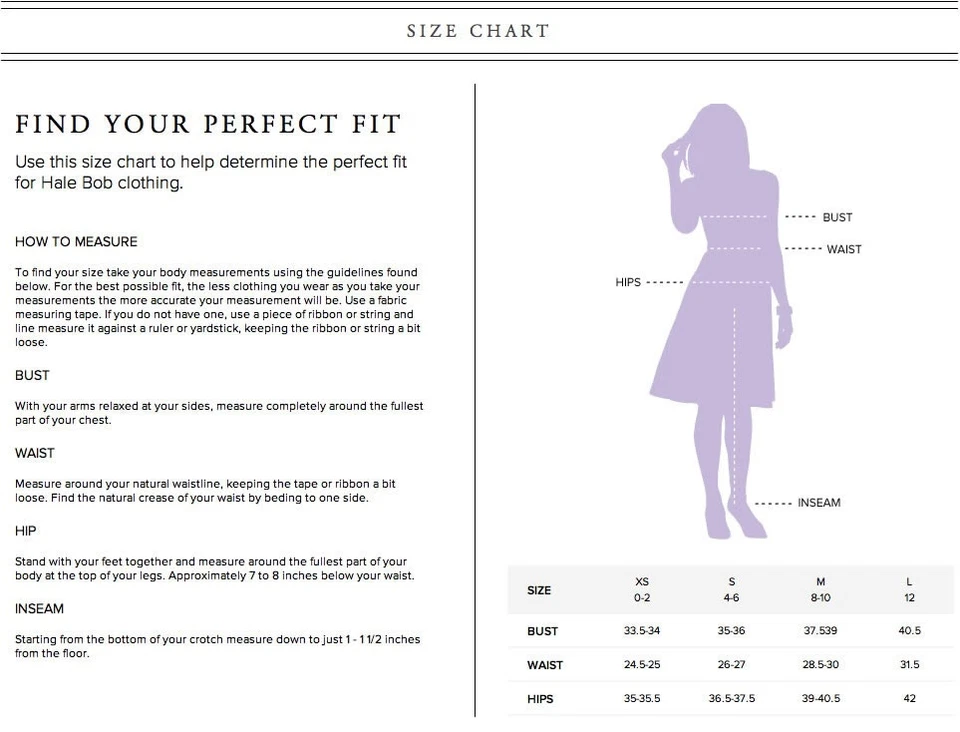Screen dimensions: 960x732
Task: Select the XS 0-2 size column header
Action: point(642,589)
